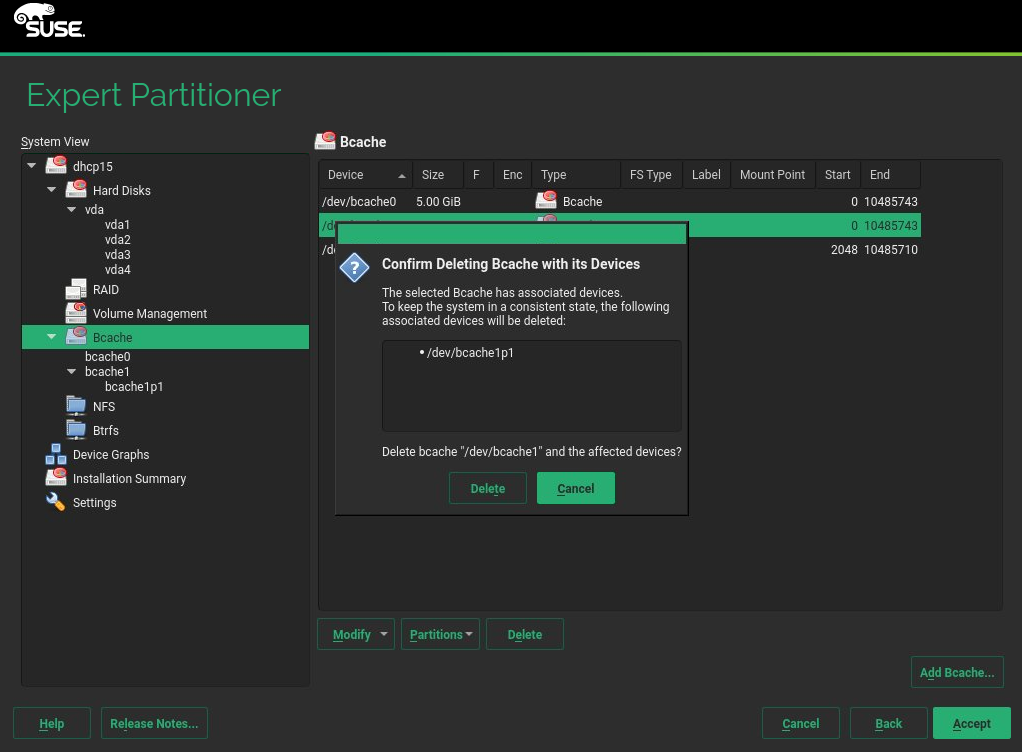Select vda3 partition in tree
Image resolution: width=1022 pixels, height=752 pixels.
pyautogui.click(x=118, y=255)
